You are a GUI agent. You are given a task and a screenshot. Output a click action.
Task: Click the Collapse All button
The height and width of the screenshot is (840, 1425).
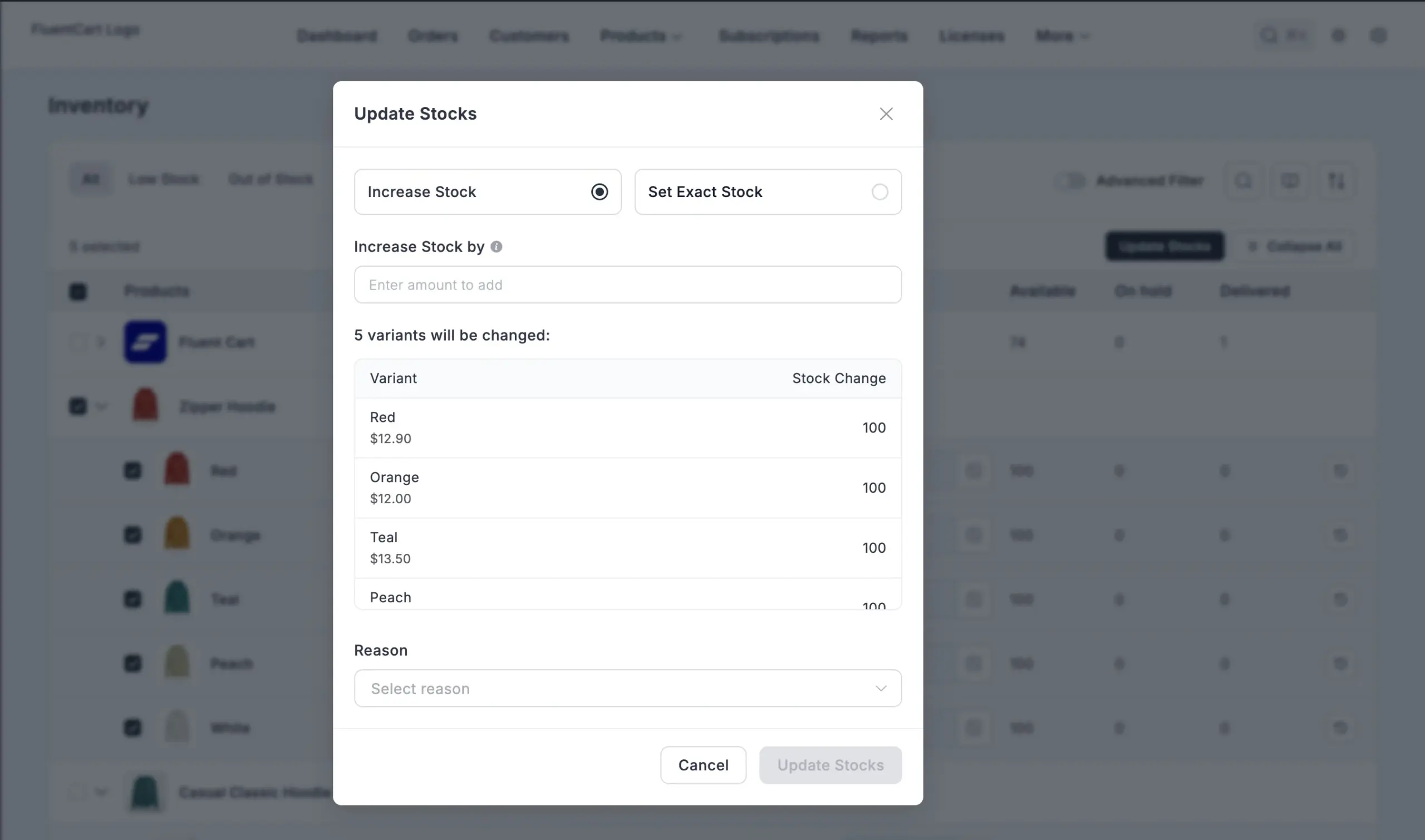click(1295, 246)
